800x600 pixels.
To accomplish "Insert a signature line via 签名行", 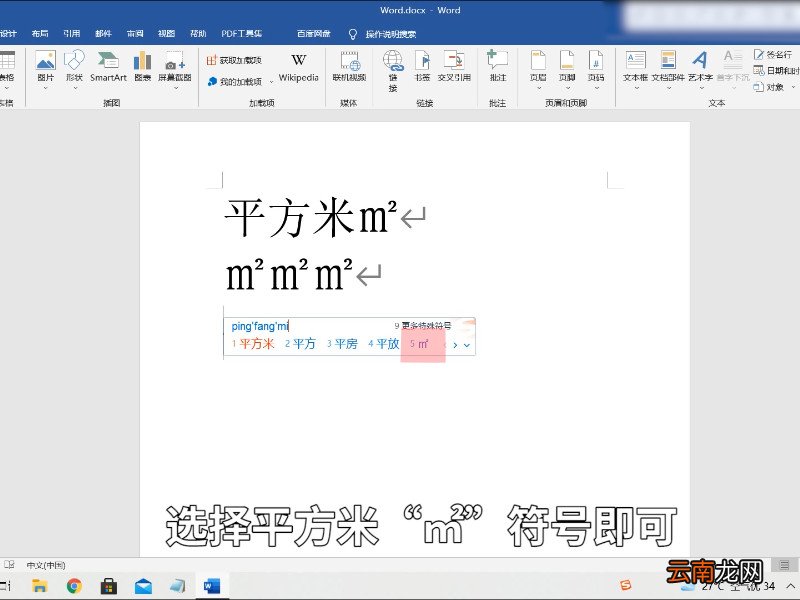I will (772, 54).
